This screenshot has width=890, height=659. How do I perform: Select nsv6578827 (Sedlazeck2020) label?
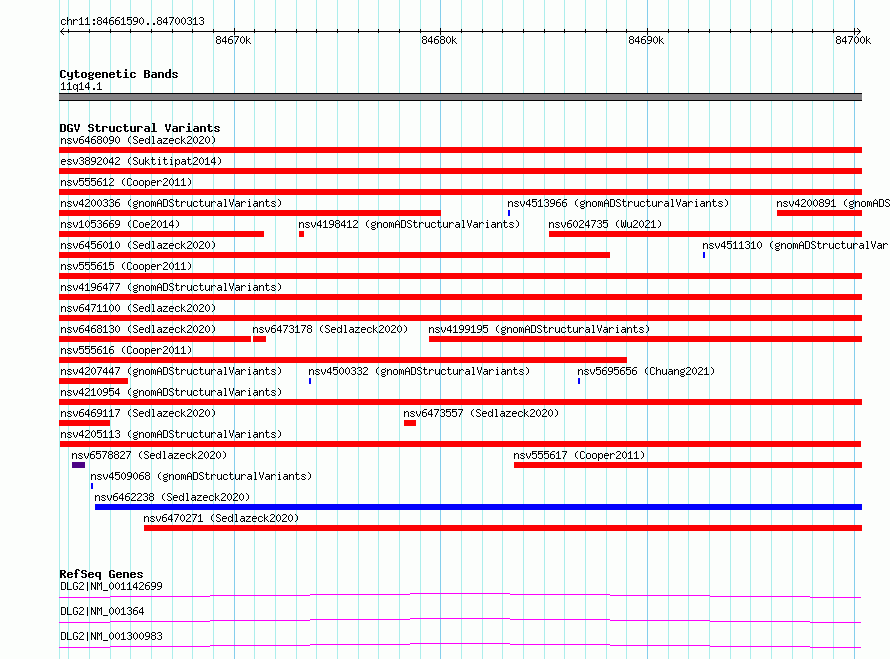pyautogui.click(x=149, y=455)
